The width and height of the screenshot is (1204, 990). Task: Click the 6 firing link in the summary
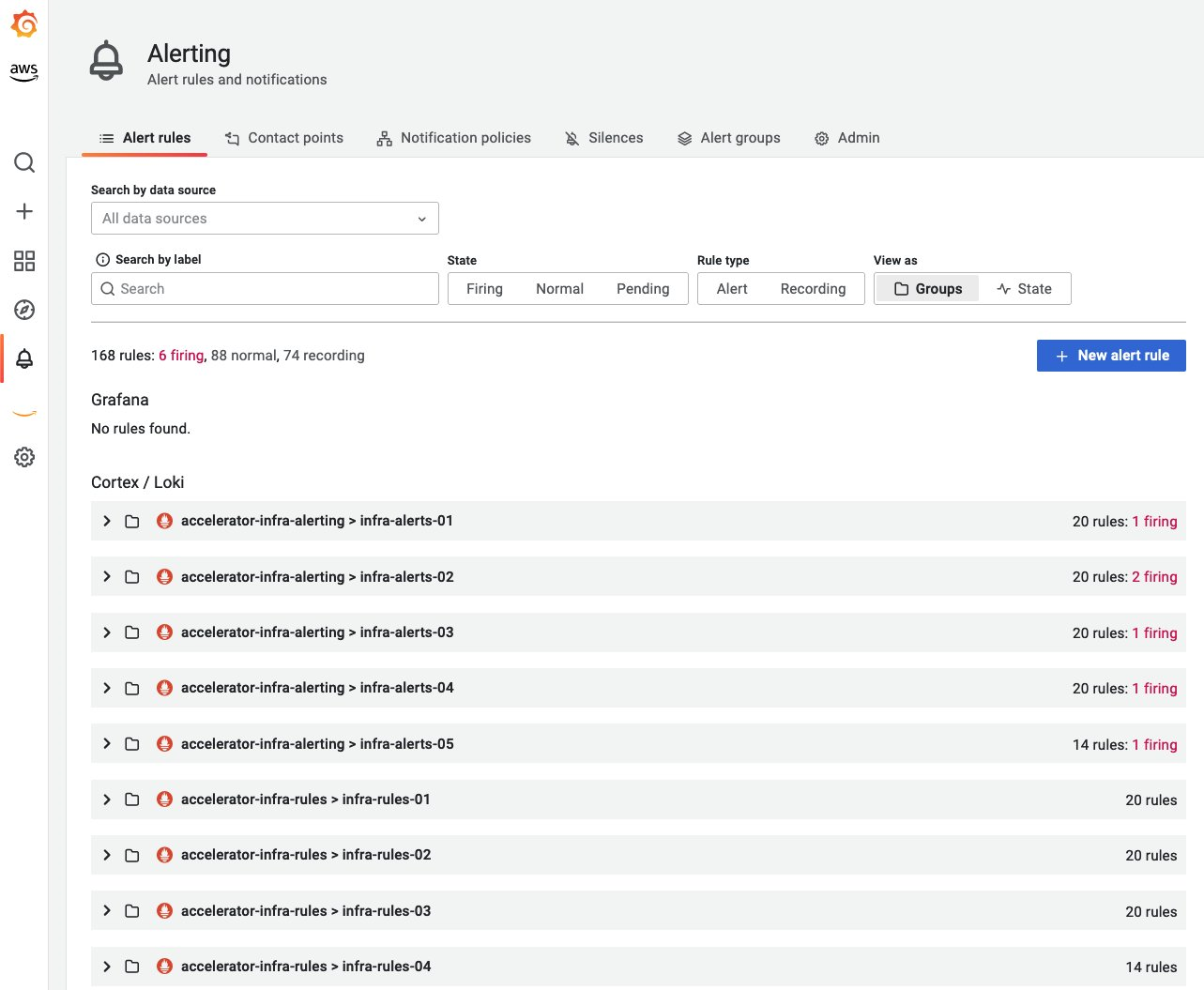[180, 355]
